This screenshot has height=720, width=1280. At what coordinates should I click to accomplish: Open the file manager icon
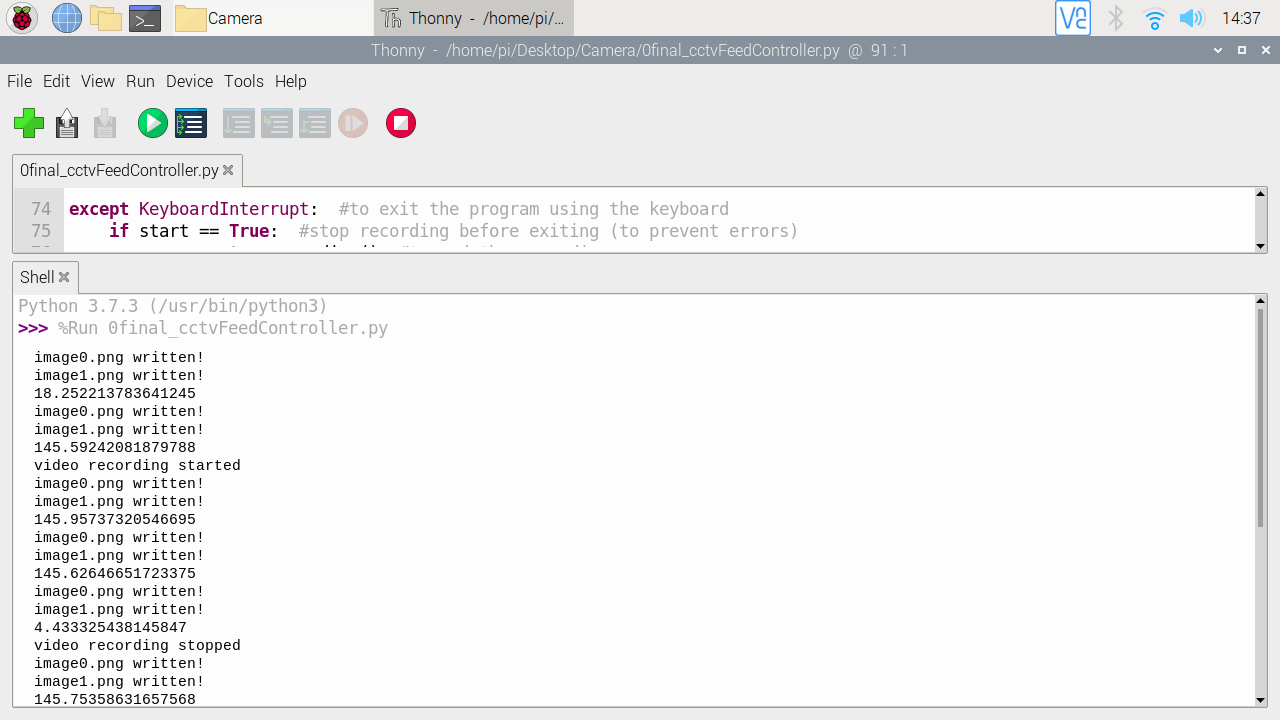click(106, 17)
